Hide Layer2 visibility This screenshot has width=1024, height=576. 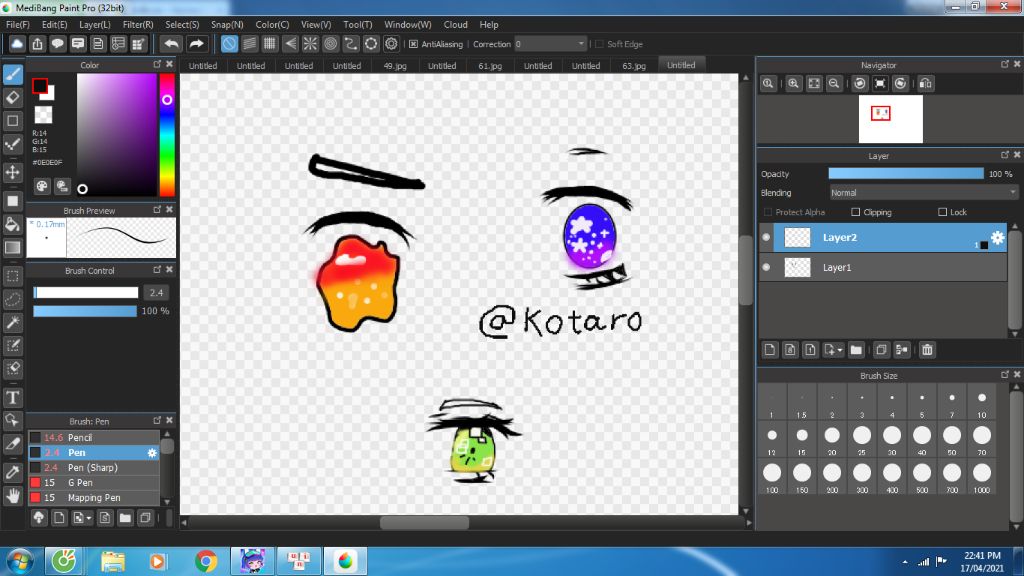pos(767,238)
